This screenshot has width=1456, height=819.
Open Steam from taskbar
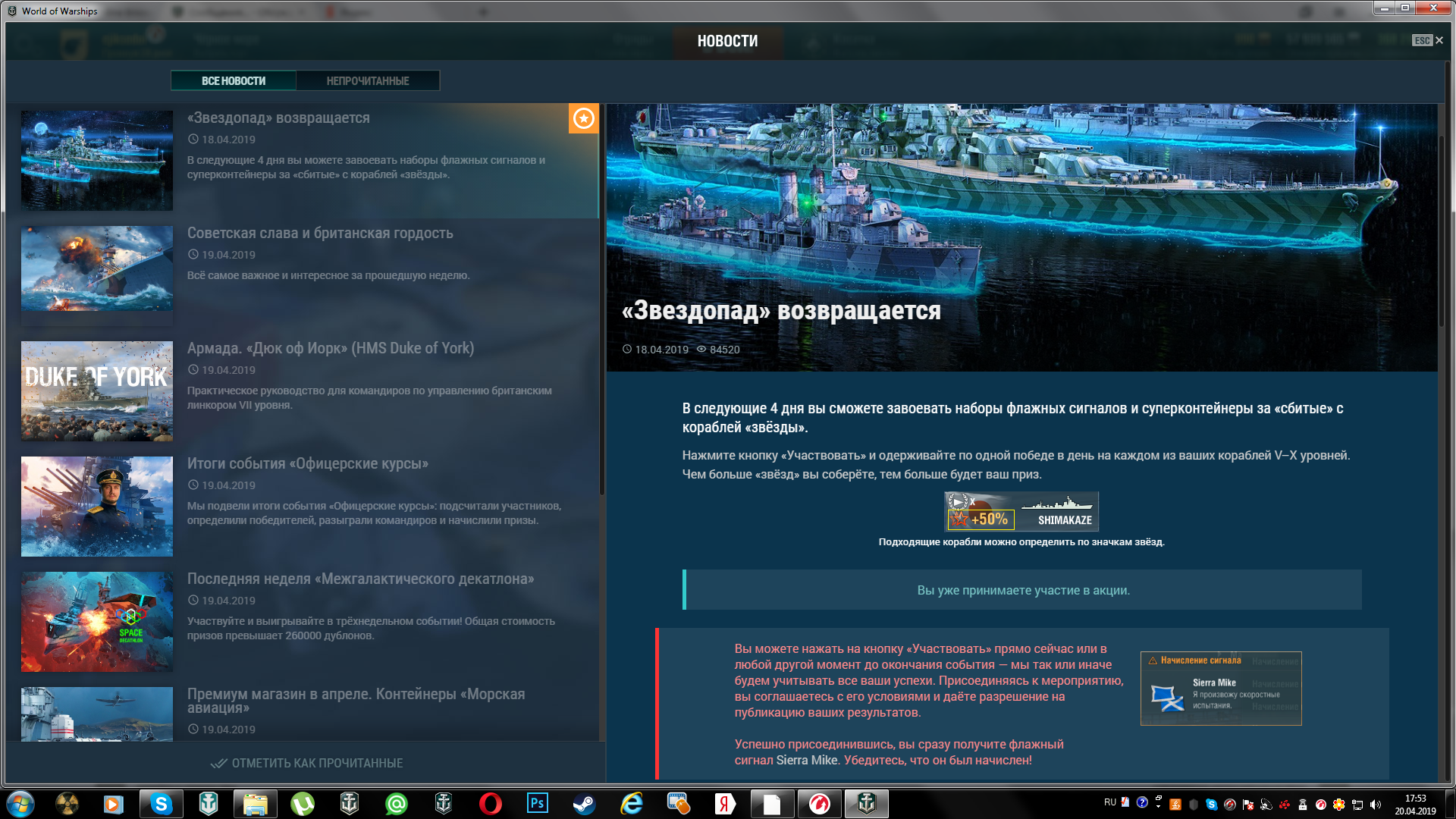pos(584,804)
